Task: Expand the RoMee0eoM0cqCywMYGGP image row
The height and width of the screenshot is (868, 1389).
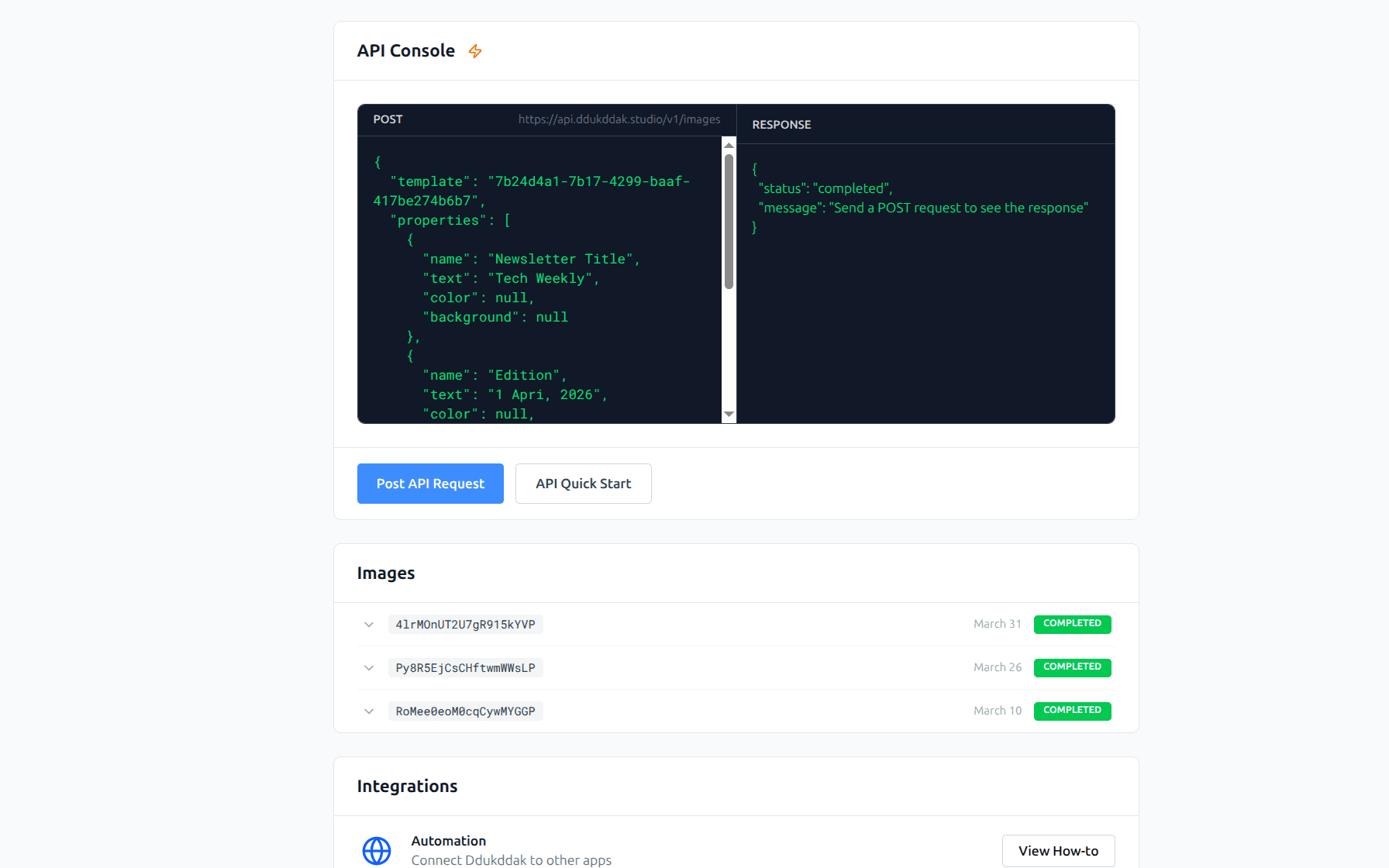Action: pos(368,711)
